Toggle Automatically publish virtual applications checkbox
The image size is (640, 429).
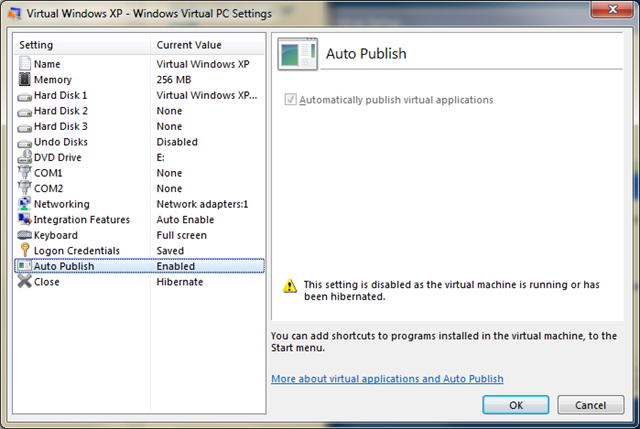(291, 100)
